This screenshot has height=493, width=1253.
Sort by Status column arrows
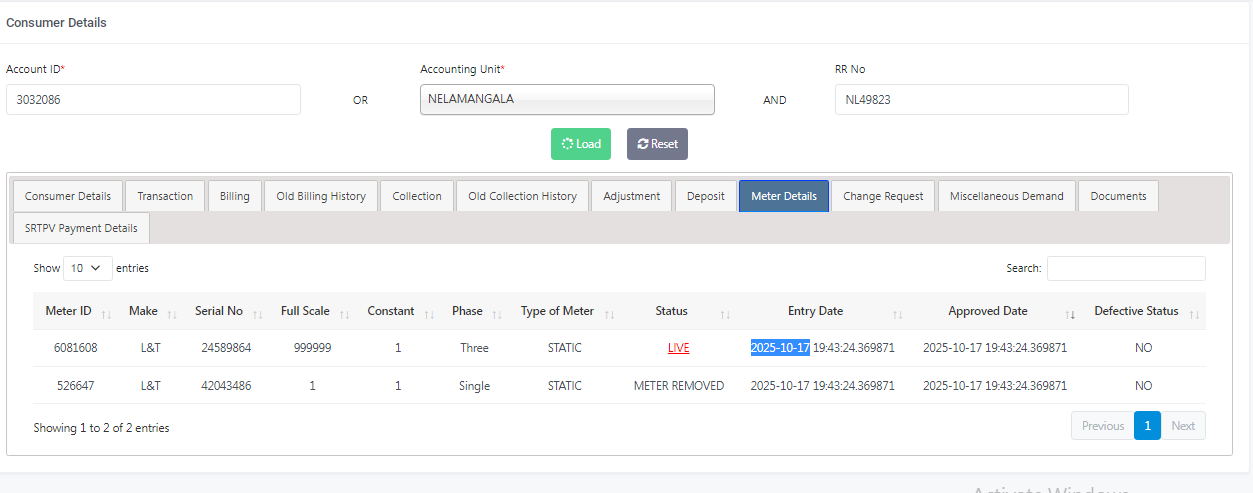[x=726, y=314]
